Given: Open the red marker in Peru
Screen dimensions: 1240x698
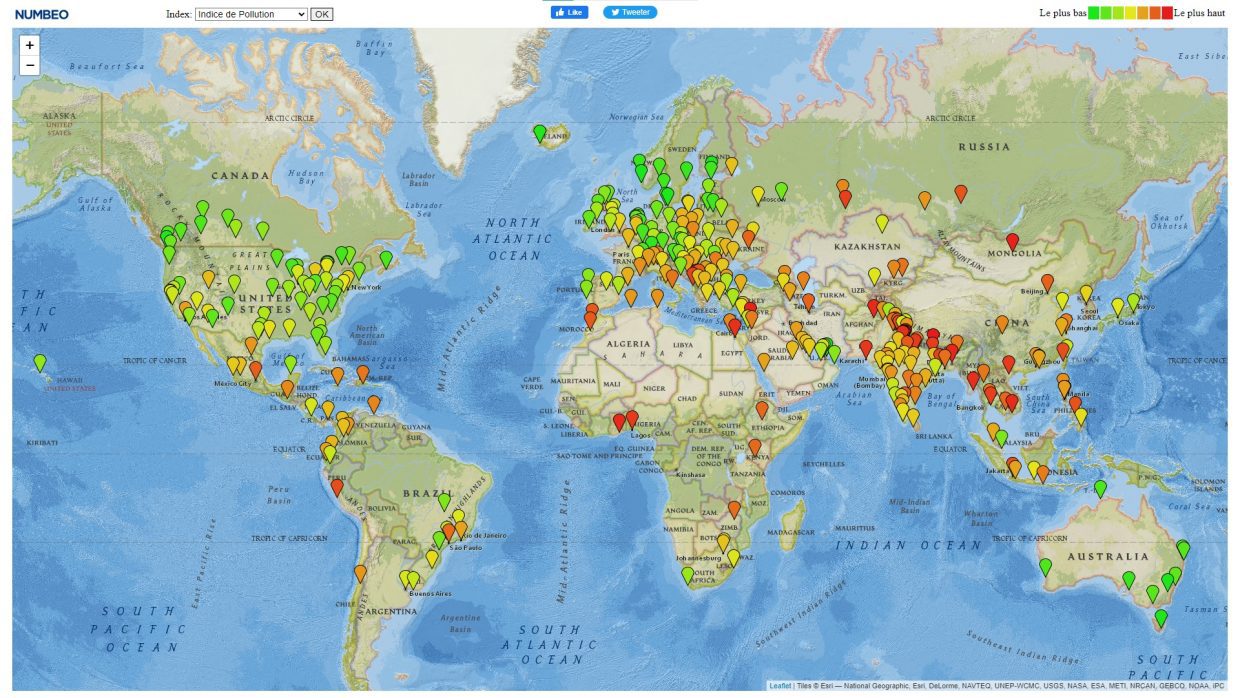Looking at the screenshot, I should click(x=337, y=487).
